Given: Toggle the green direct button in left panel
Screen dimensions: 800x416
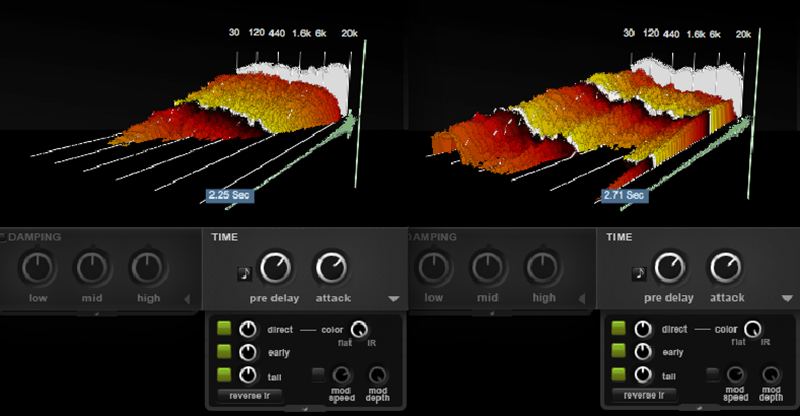Looking at the screenshot, I should click(225, 329).
